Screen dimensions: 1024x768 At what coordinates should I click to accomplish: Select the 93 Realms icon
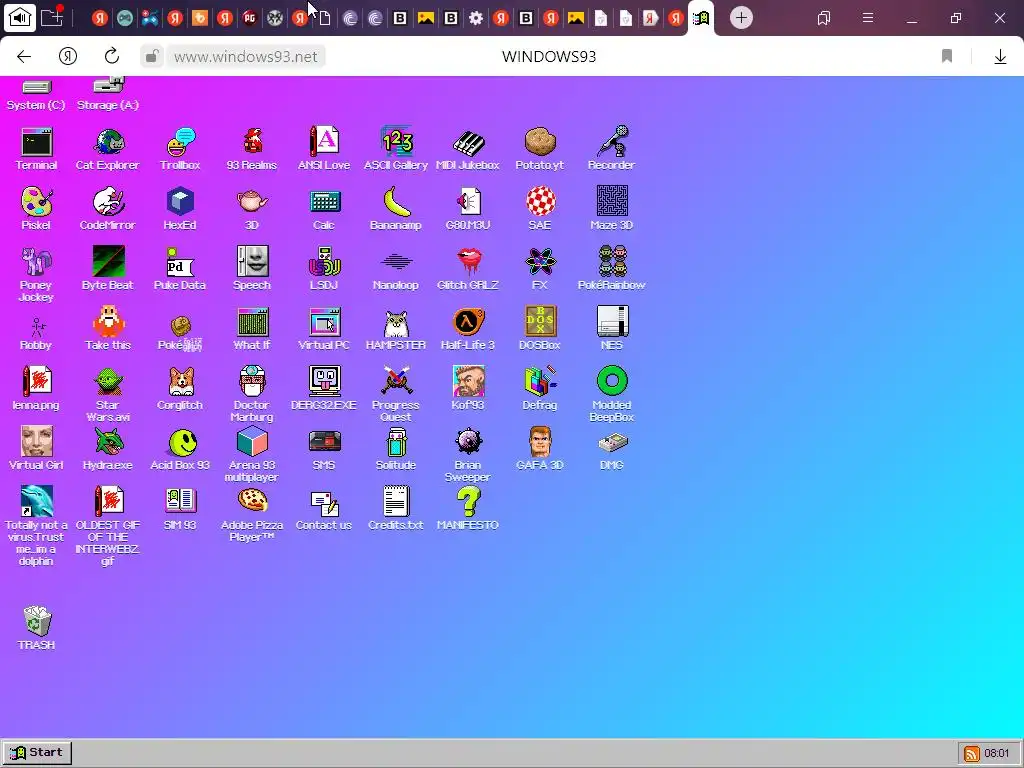(252, 150)
